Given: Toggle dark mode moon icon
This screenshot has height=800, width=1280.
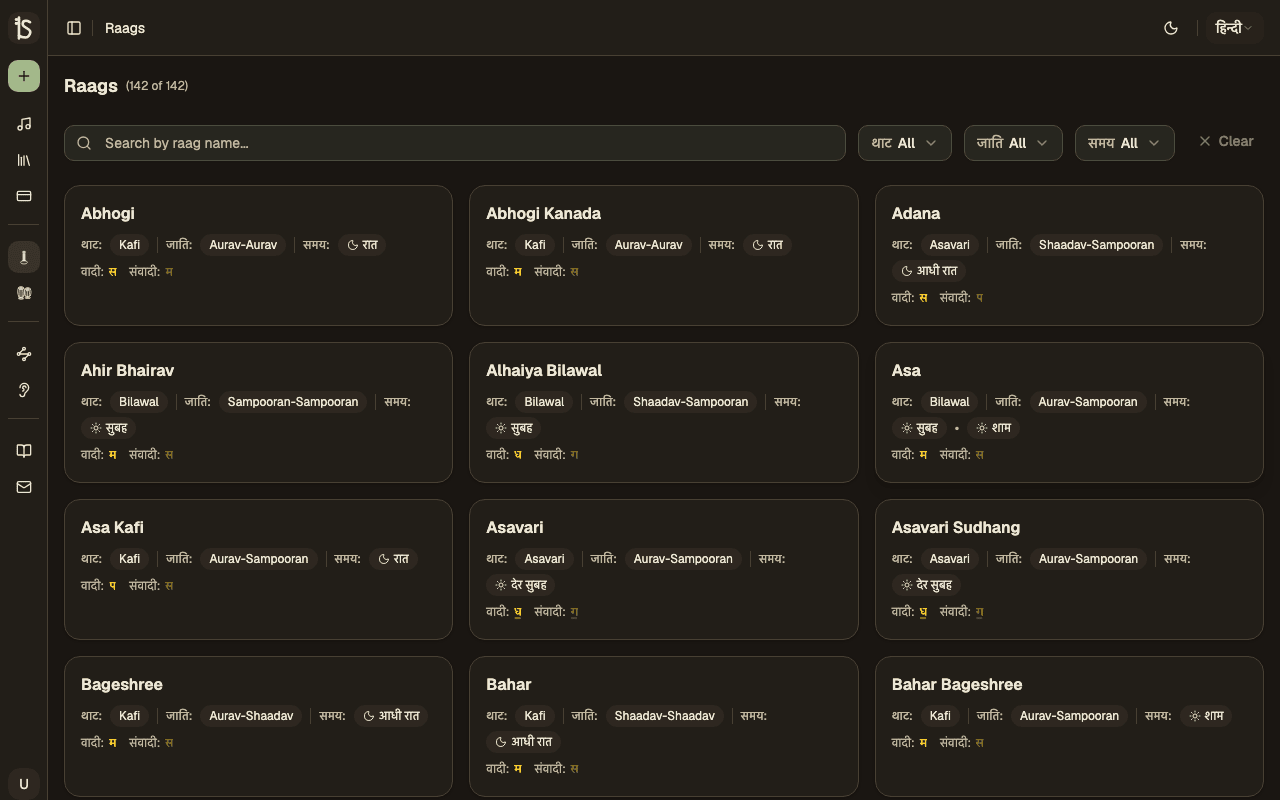Looking at the screenshot, I should pyautogui.click(x=1171, y=28).
